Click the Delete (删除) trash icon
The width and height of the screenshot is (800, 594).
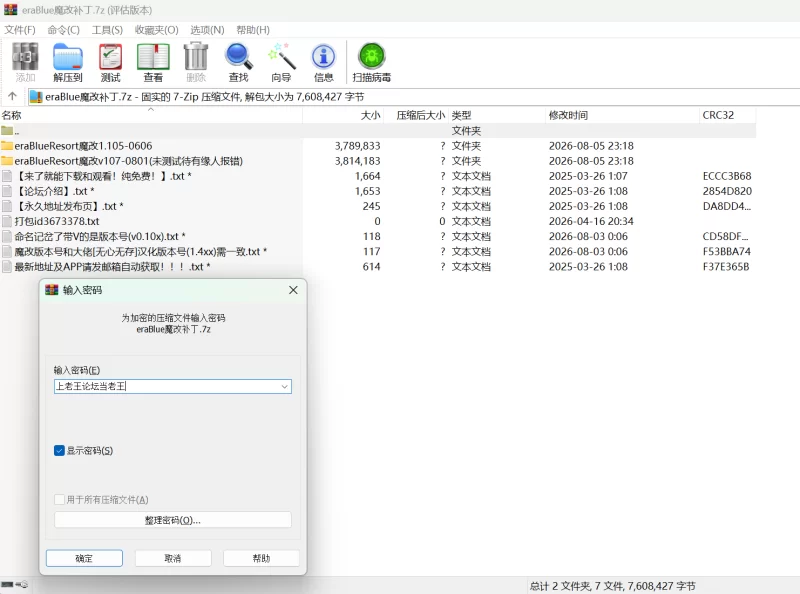click(196, 57)
